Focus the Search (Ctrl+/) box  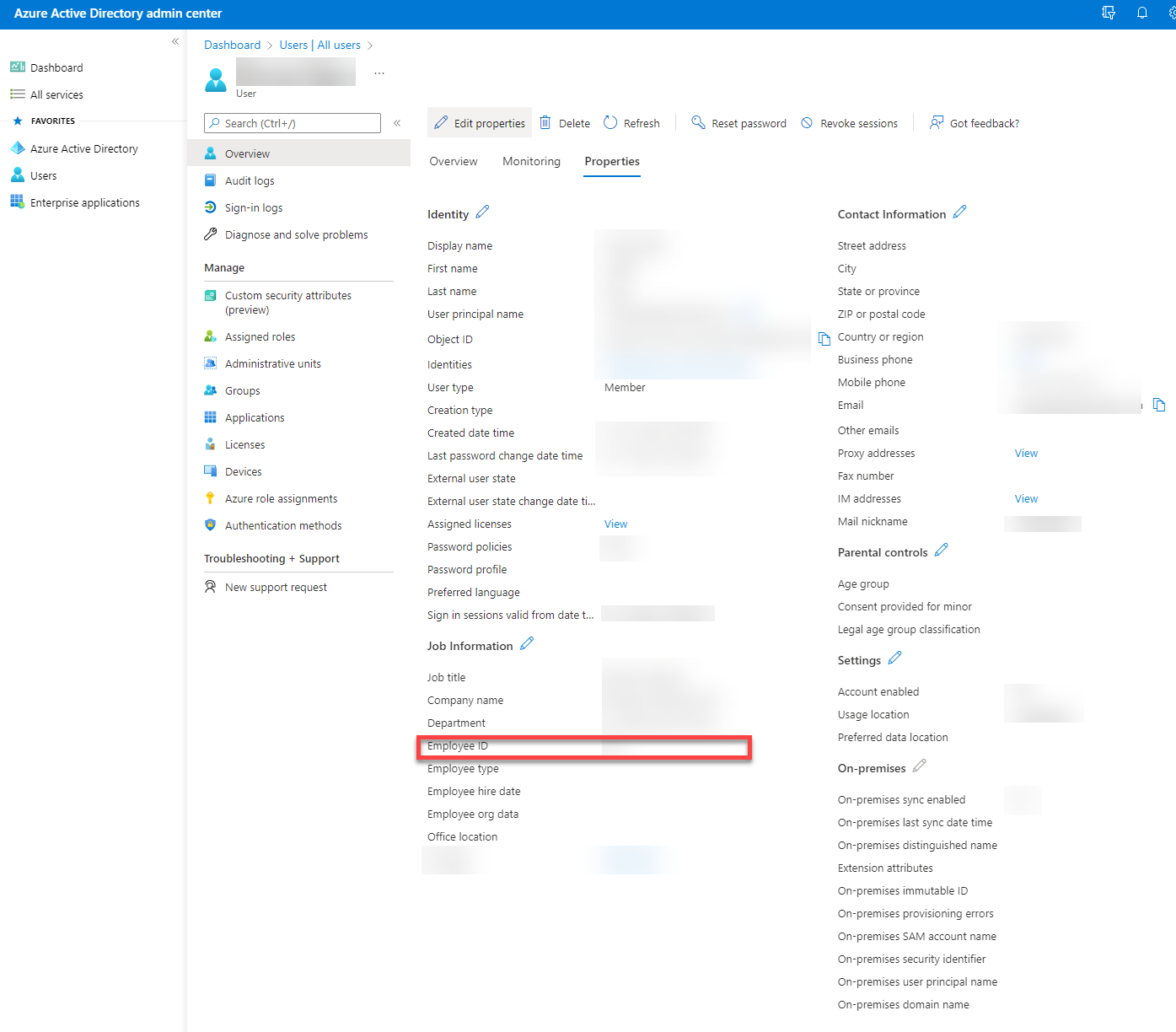[x=293, y=123]
